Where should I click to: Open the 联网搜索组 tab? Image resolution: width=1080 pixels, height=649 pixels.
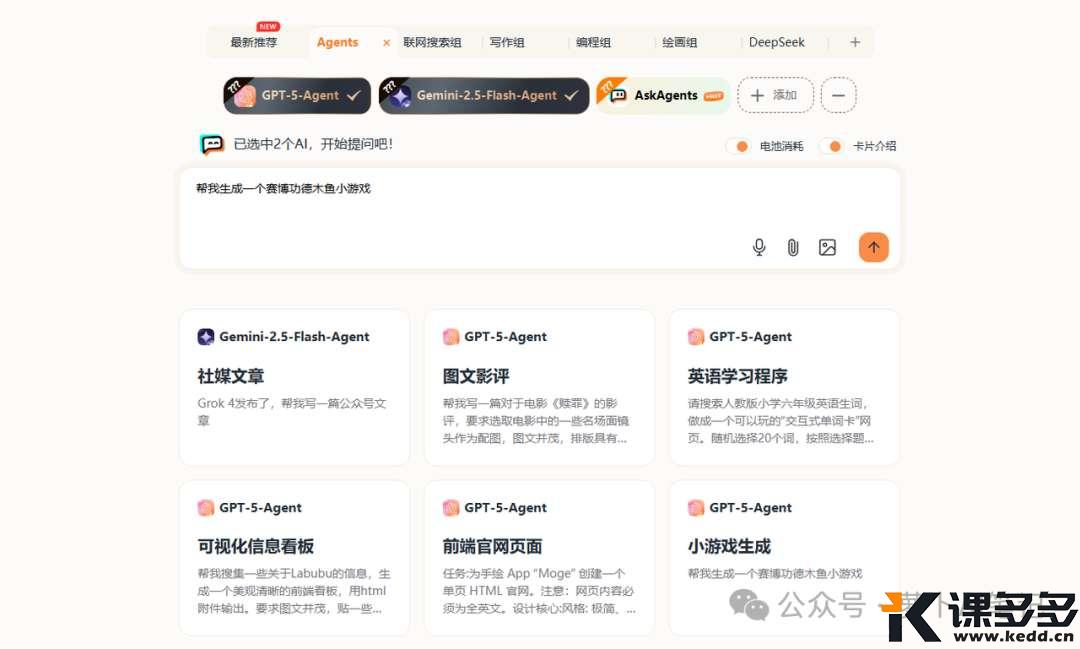(x=433, y=42)
